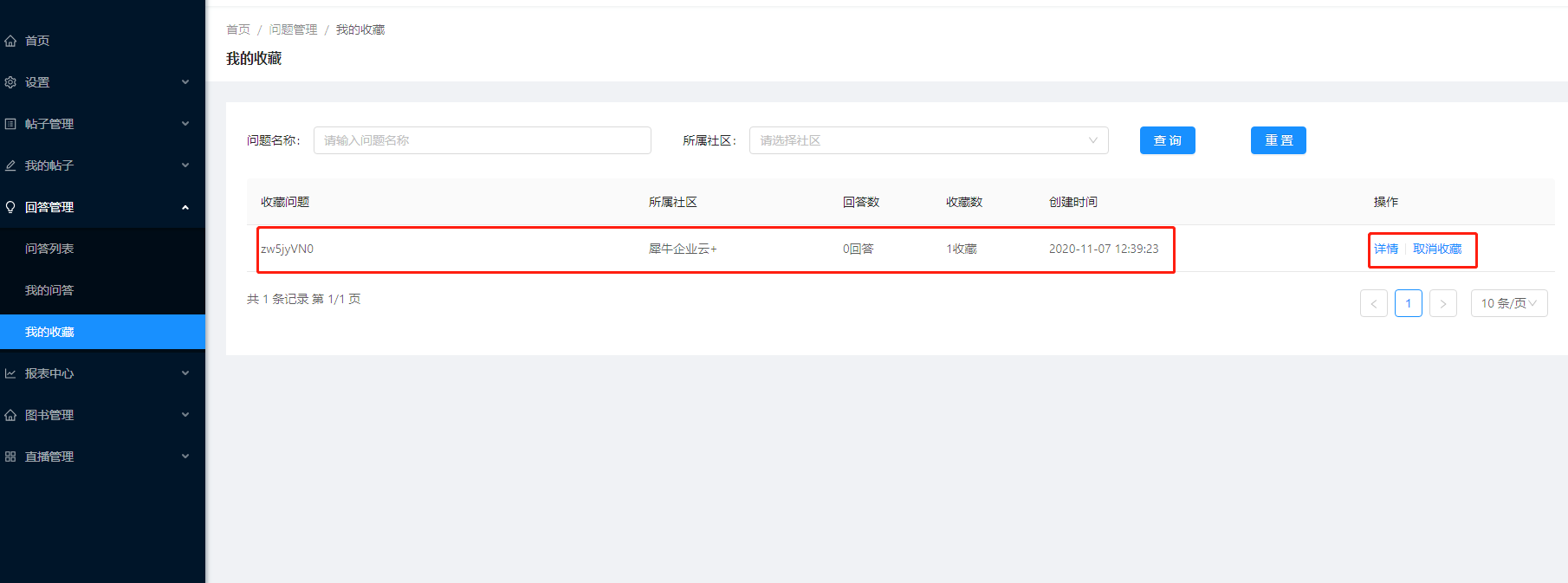Click the chart icon beside 报表中心
Screen dimensions: 1568x583
[10, 373]
